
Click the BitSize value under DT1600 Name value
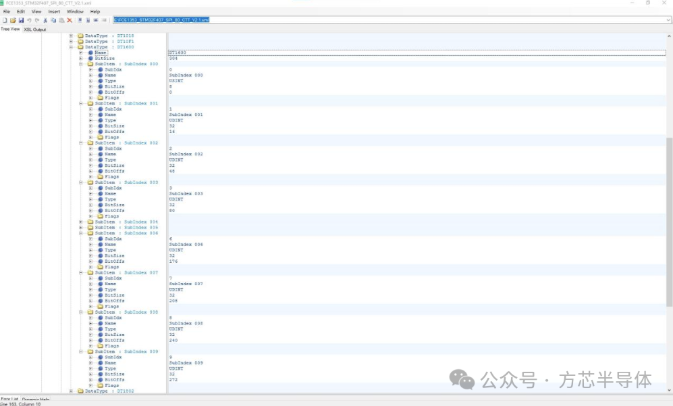[173, 58]
